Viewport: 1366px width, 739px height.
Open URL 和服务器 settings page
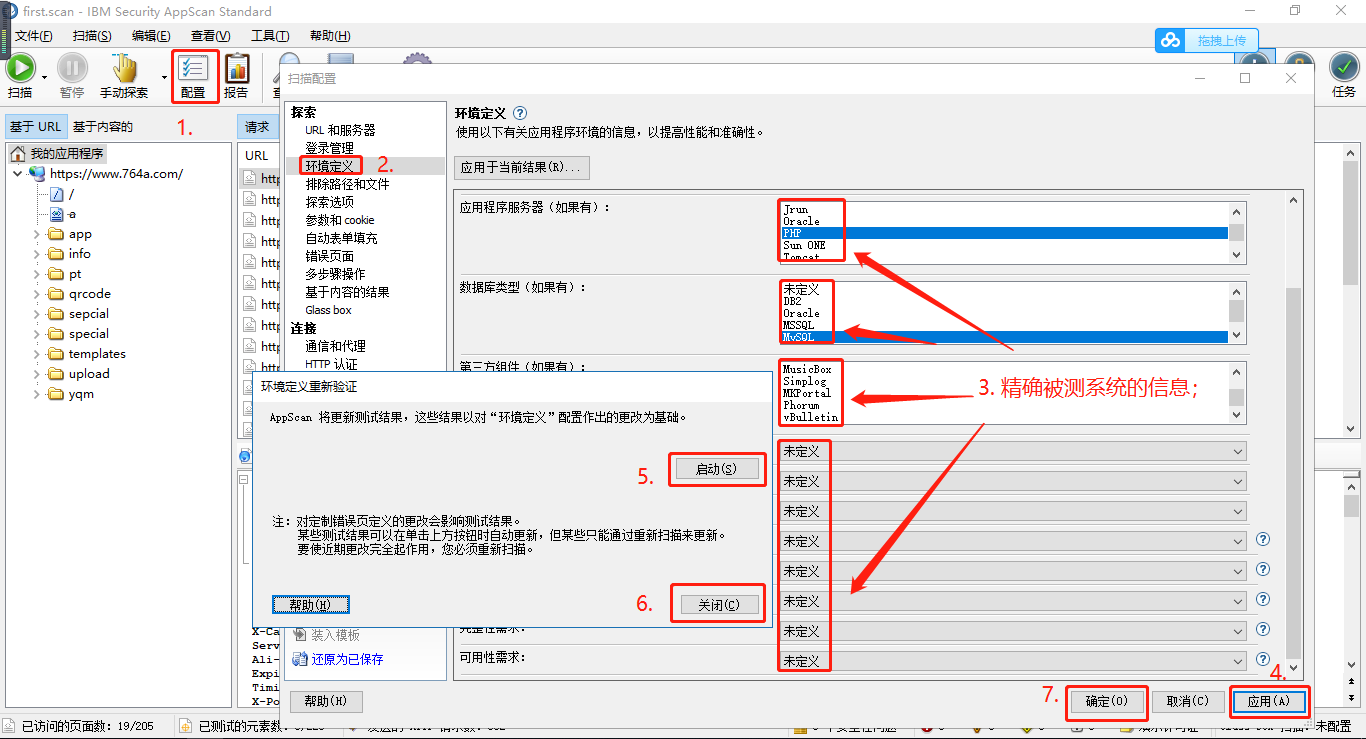pyautogui.click(x=340, y=130)
